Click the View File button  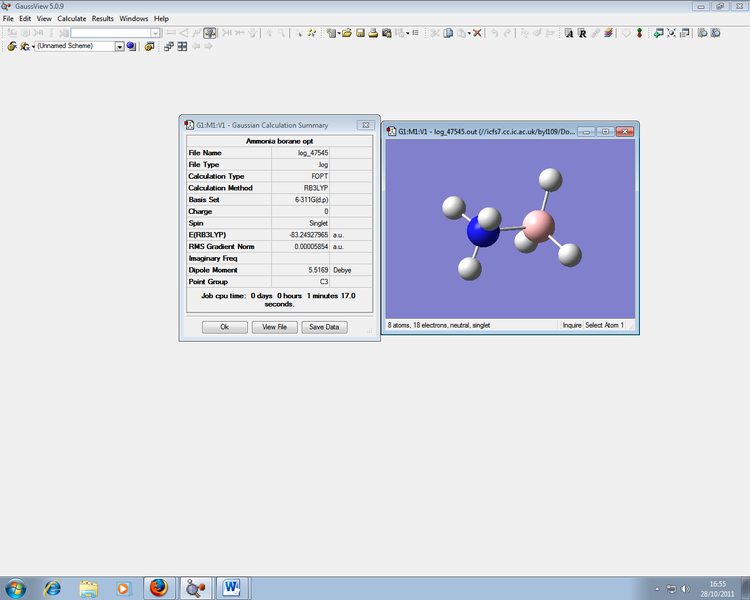(x=275, y=327)
